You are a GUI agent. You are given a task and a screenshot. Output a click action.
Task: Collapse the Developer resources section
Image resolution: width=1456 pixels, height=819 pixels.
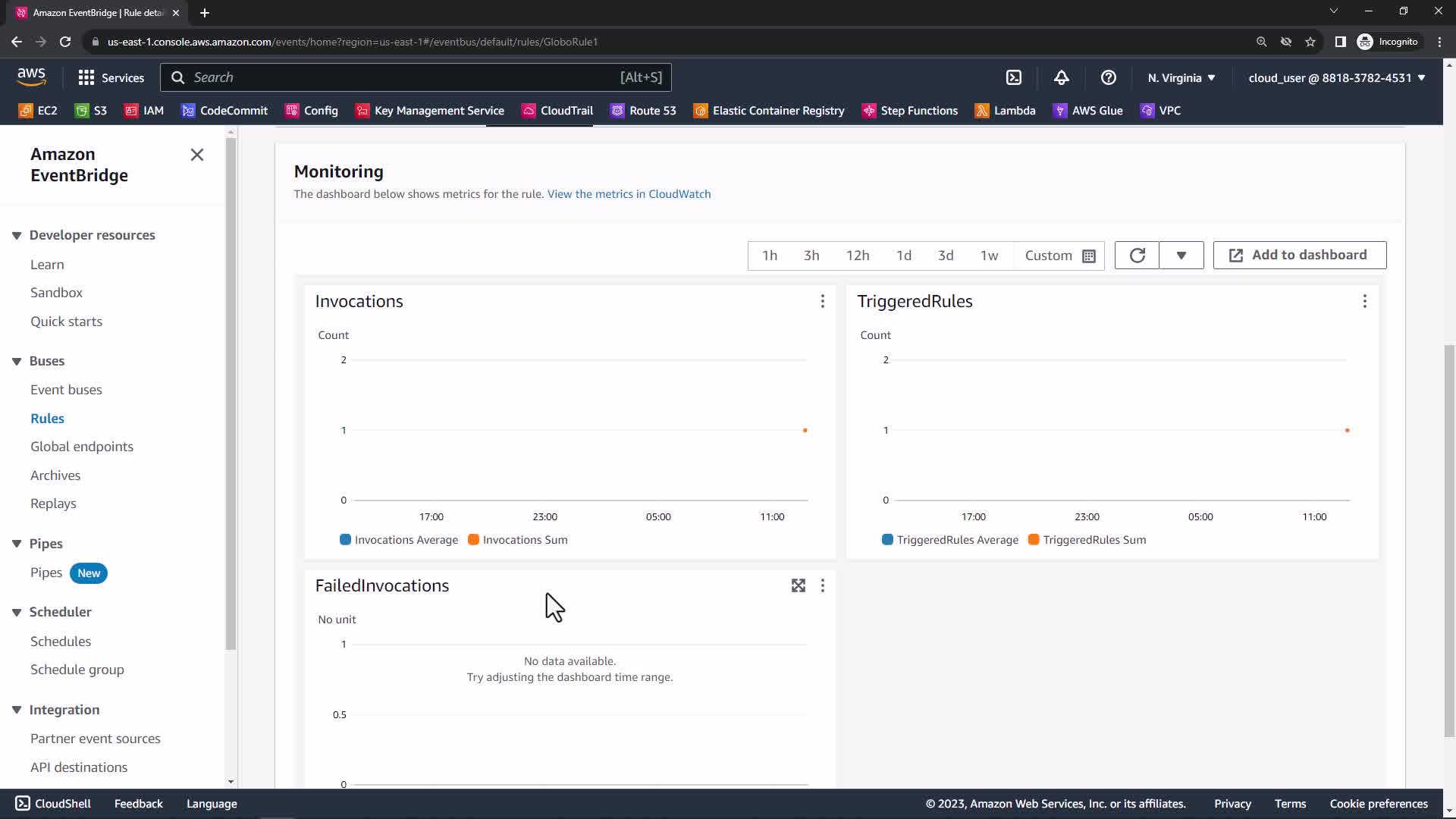pos(17,235)
